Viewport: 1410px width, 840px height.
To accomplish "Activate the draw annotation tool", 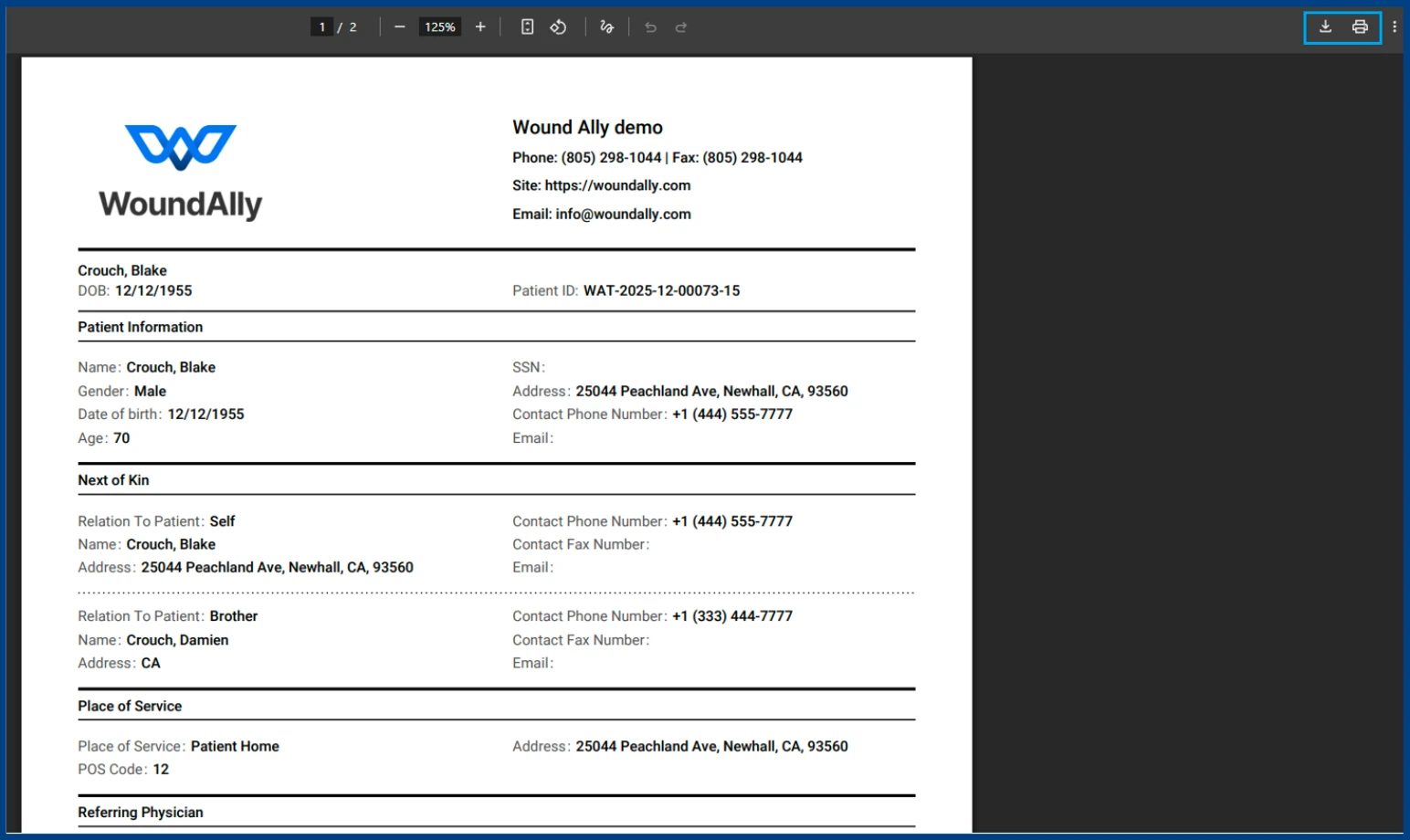I will point(606,27).
